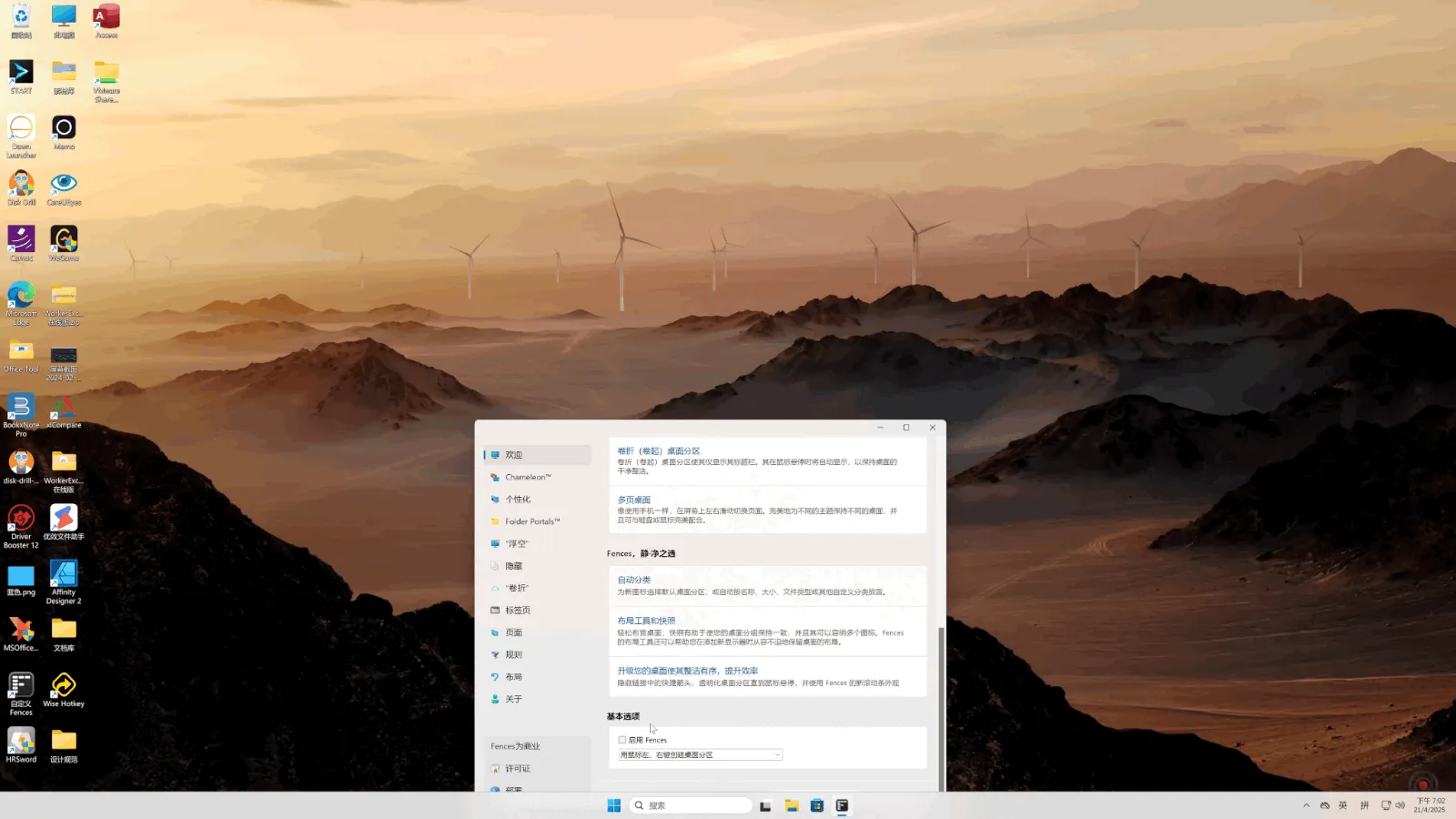This screenshot has height=819, width=1456.
Task: Go to the 规则 section
Action: click(x=513, y=655)
